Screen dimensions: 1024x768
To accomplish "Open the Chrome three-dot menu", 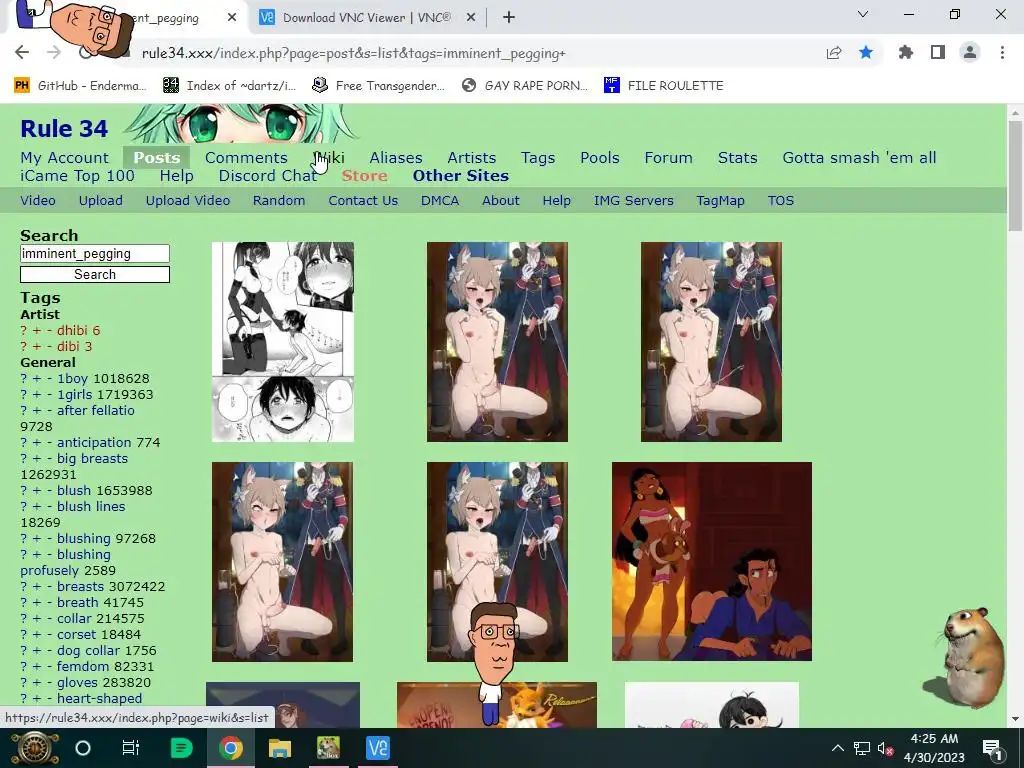I will pos(1002,52).
